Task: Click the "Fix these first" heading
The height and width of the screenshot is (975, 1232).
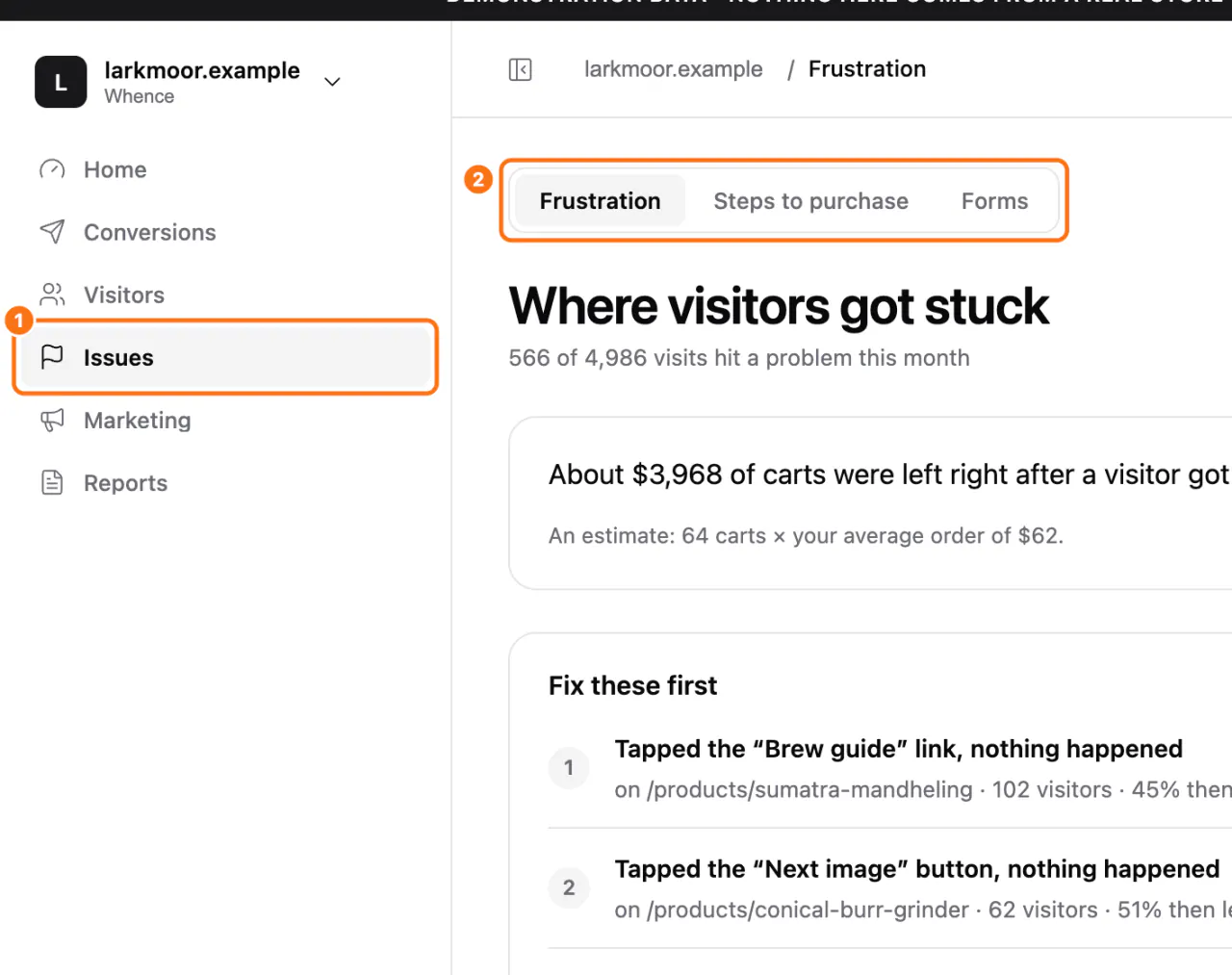Action: [632, 685]
